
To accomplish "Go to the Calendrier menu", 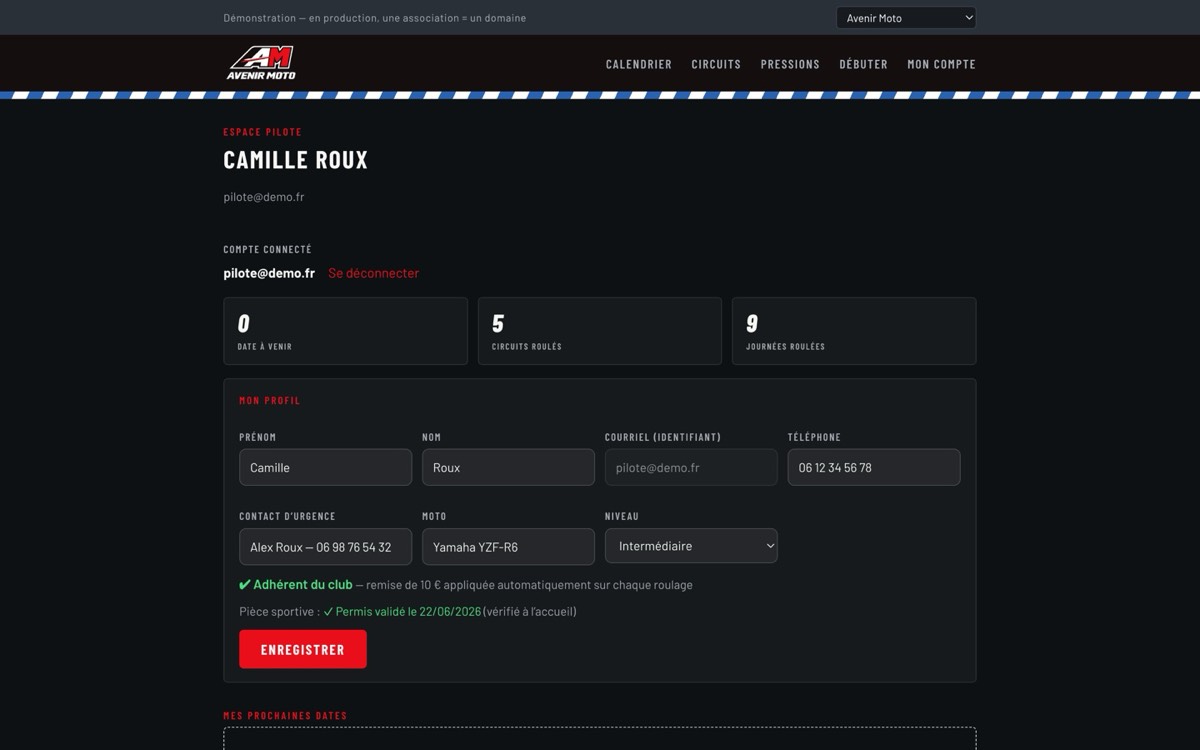I will pyautogui.click(x=639, y=64).
